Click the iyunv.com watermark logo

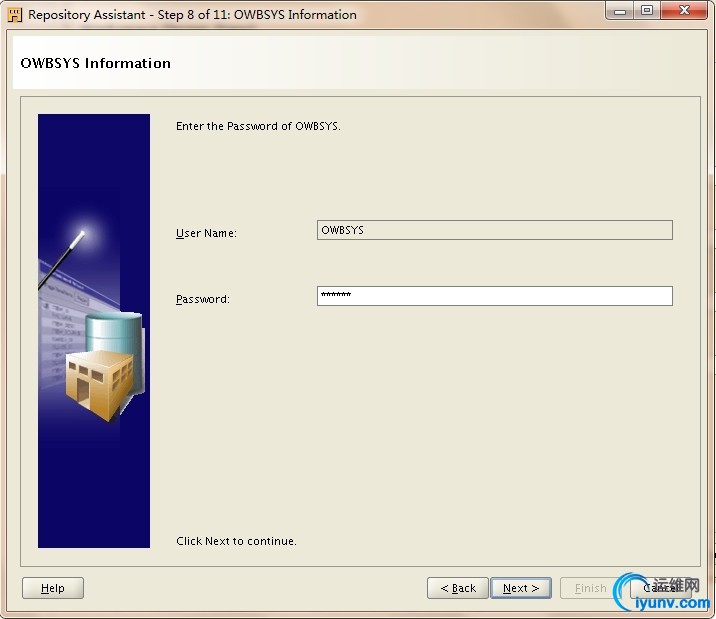(x=662, y=593)
